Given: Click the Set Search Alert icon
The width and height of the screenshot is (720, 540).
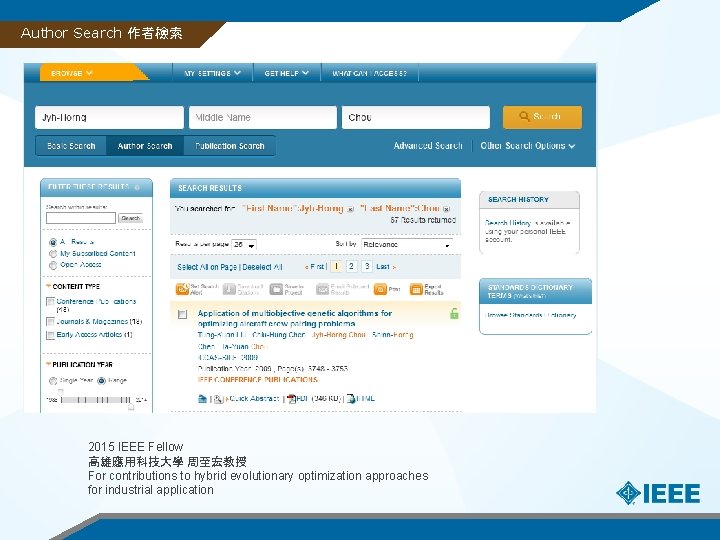Looking at the screenshot, I should pyautogui.click(x=182, y=289).
